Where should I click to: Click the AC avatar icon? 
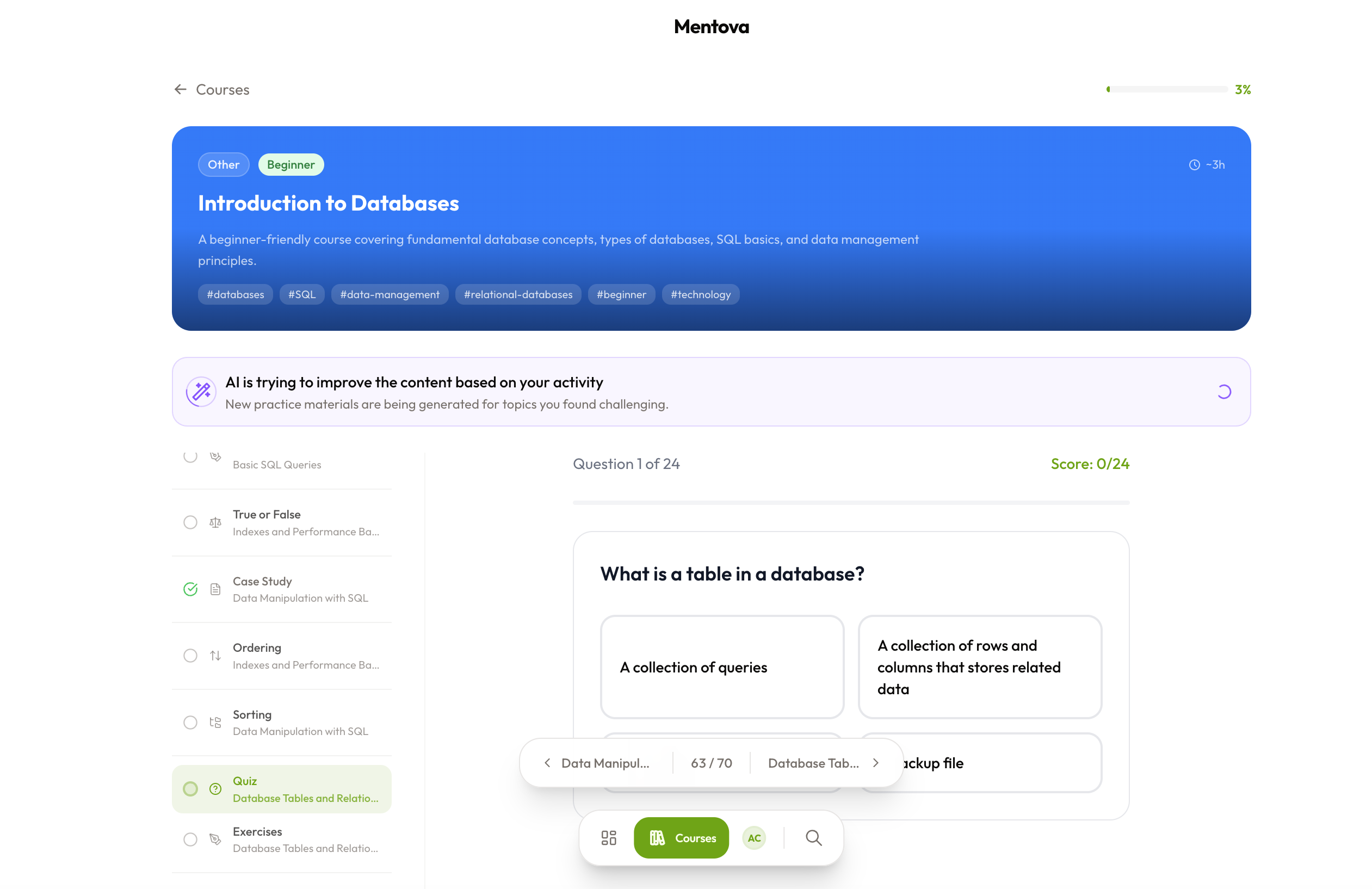tap(754, 838)
